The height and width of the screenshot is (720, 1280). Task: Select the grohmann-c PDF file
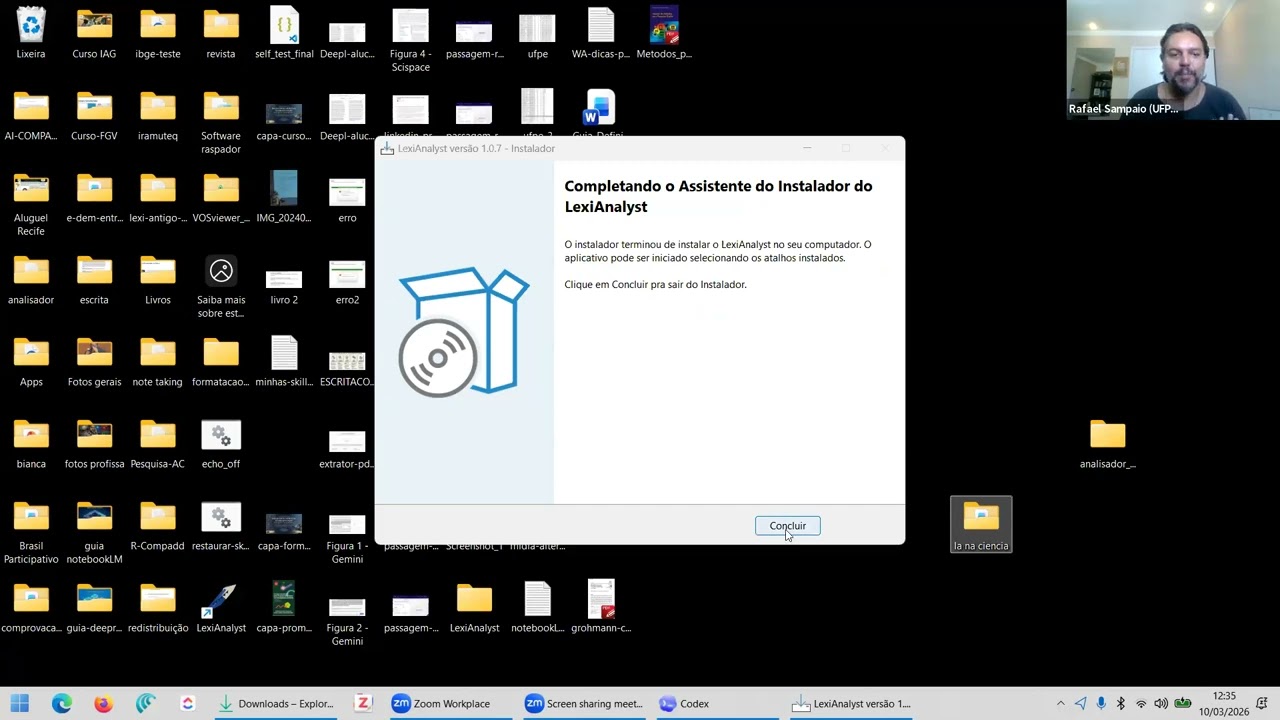[601, 607]
